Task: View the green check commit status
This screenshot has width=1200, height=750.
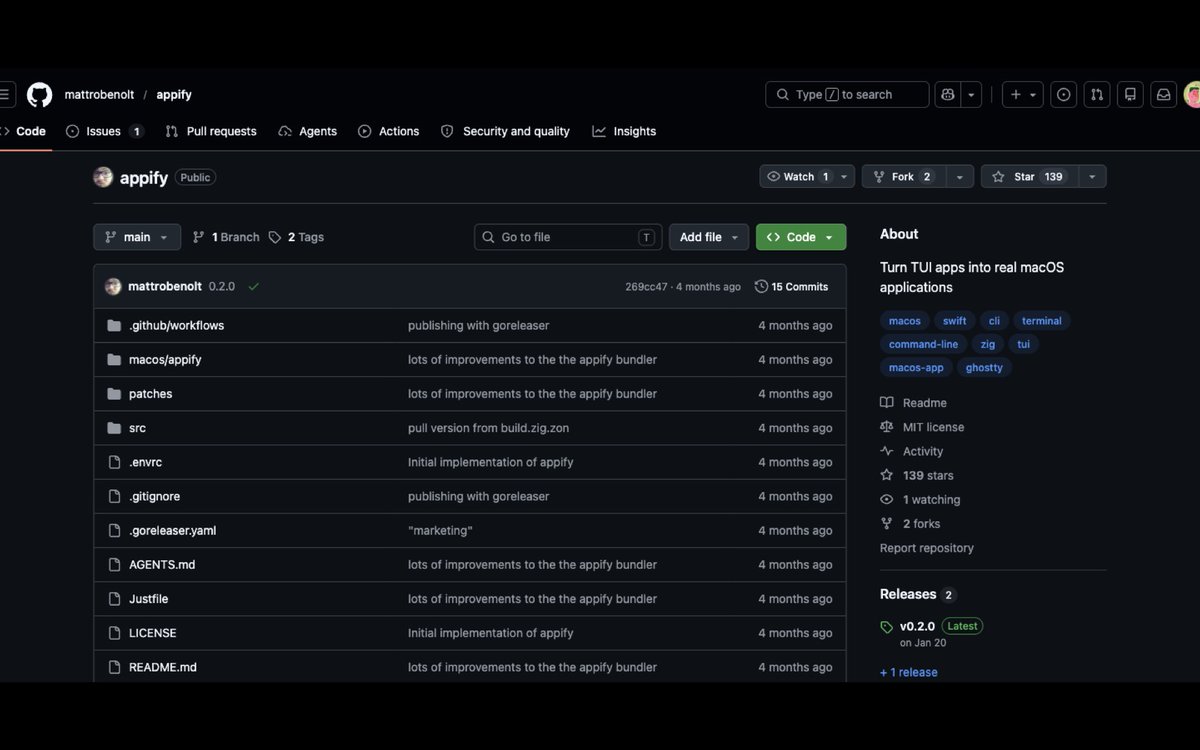Action: click(254, 286)
